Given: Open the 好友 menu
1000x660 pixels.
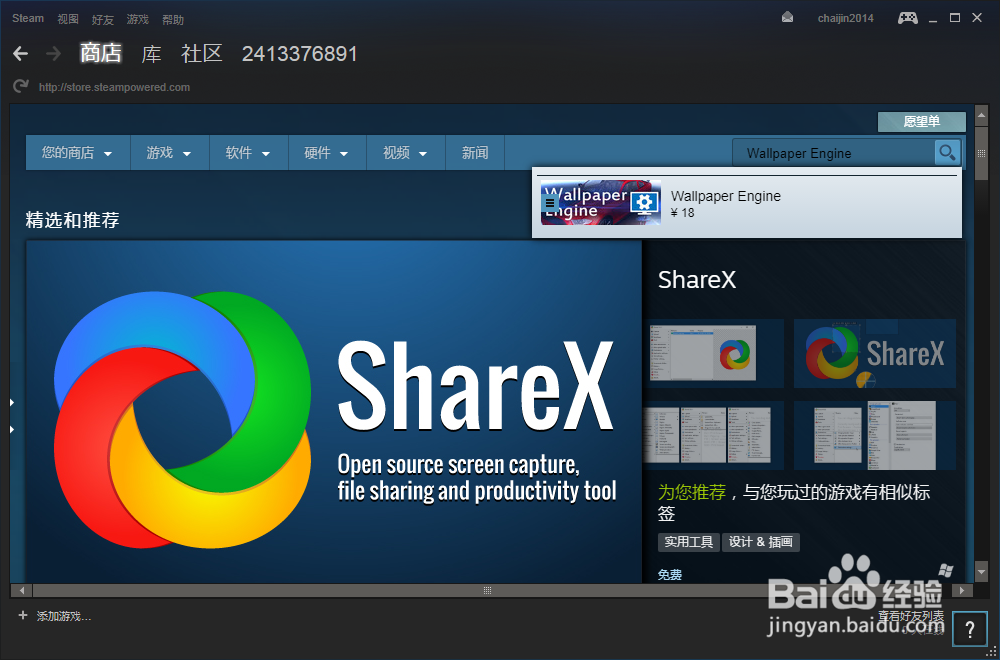Looking at the screenshot, I should click(103, 20).
